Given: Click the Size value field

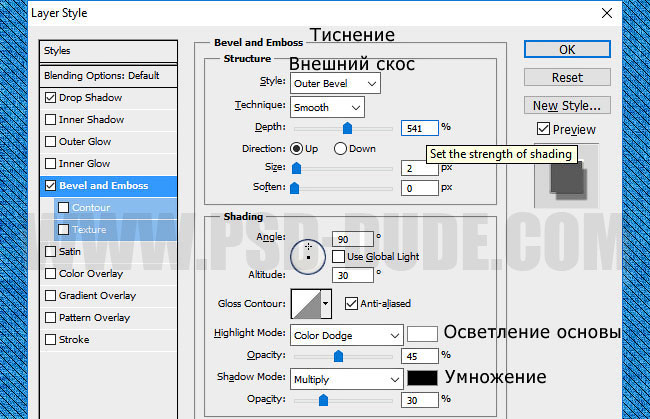Looking at the screenshot, I should pyautogui.click(x=420, y=168).
